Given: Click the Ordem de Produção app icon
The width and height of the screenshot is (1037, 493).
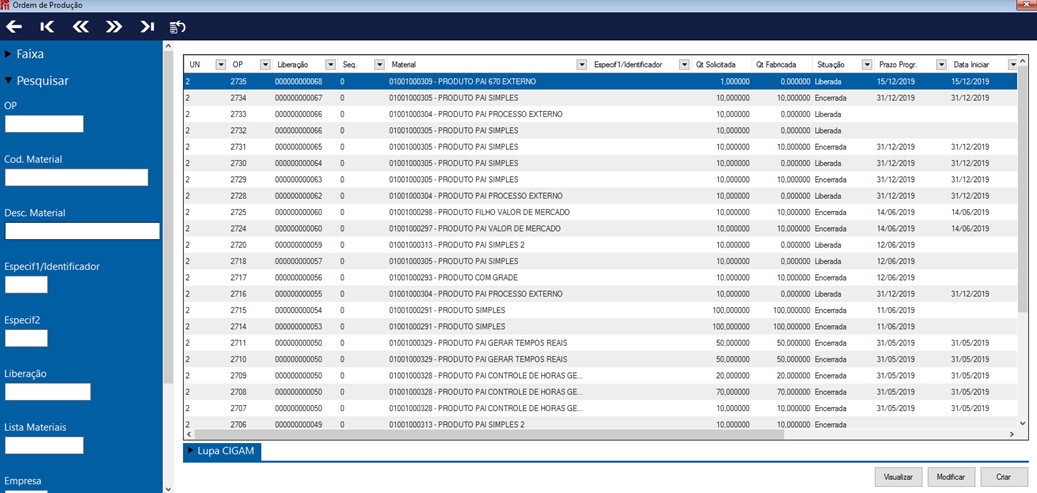Looking at the screenshot, I should 5,5.
